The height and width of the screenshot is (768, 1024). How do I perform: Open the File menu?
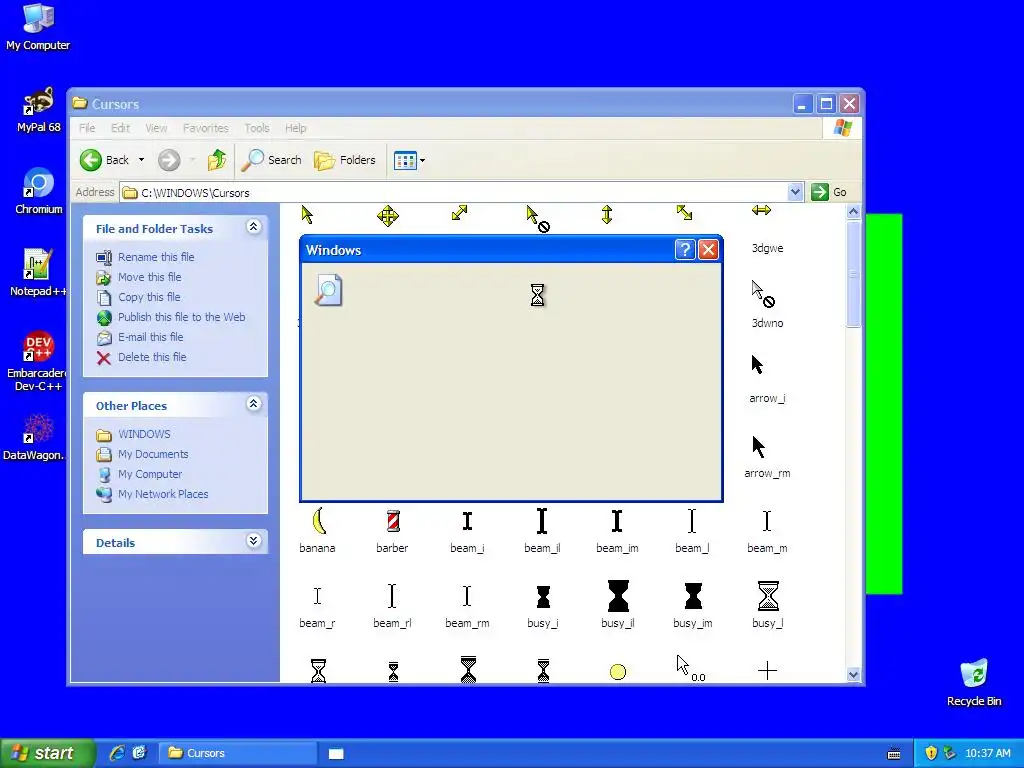[x=88, y=128]
